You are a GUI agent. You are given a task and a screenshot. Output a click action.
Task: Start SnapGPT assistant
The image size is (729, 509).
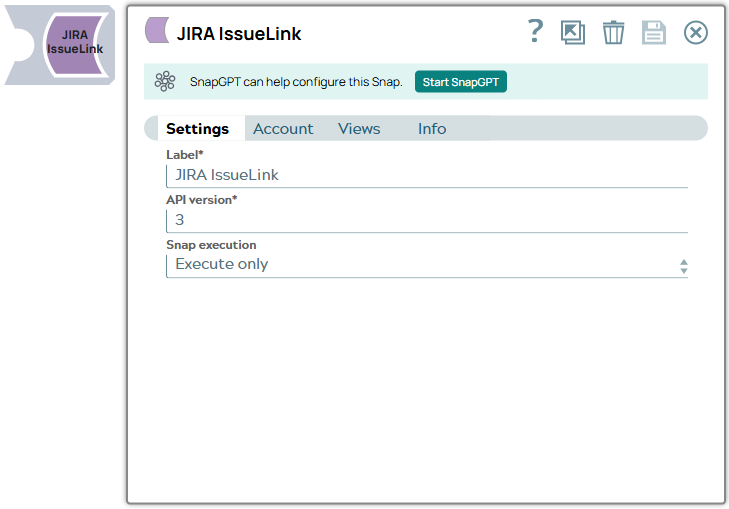(460, 82)
